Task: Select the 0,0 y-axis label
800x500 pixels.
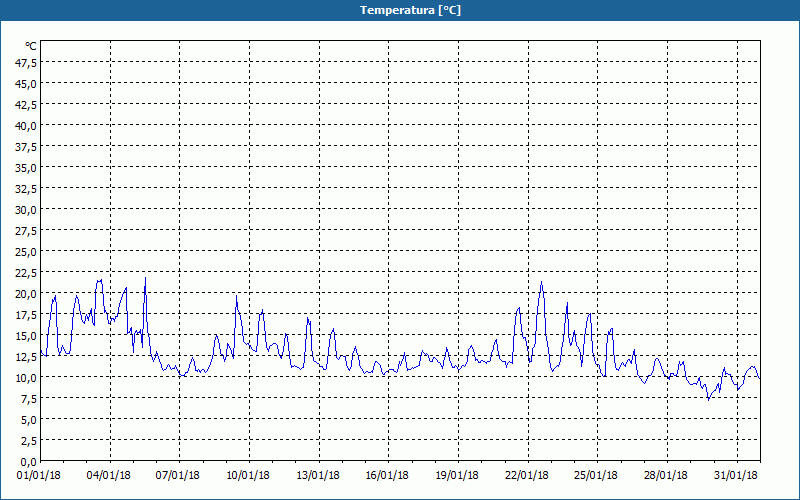Action: click(28, 462)
